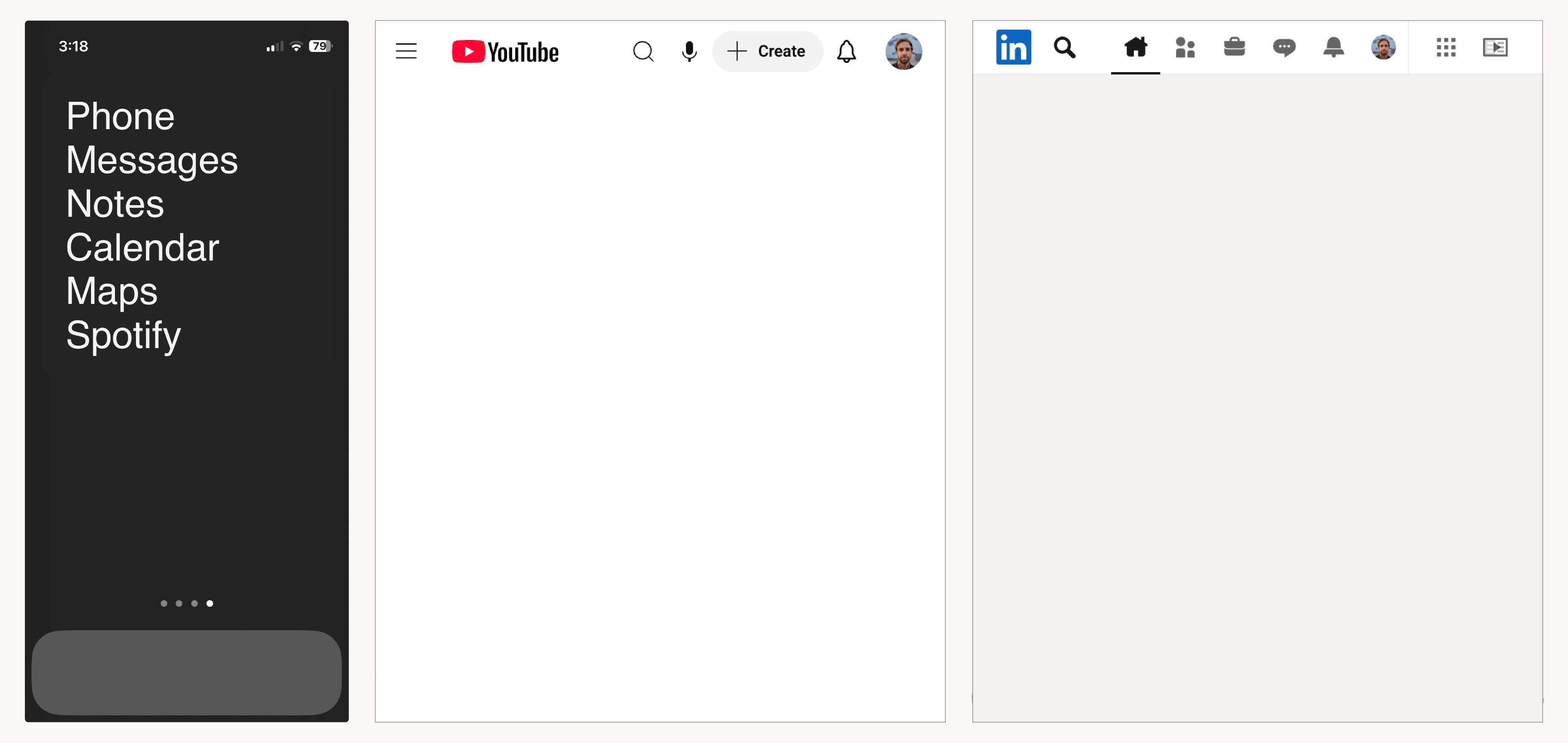1568x743 pixels.
Task: Open the LinkedIn Jobs briefcase icon
Action: pyautogui.click(x=1234, y=47)
